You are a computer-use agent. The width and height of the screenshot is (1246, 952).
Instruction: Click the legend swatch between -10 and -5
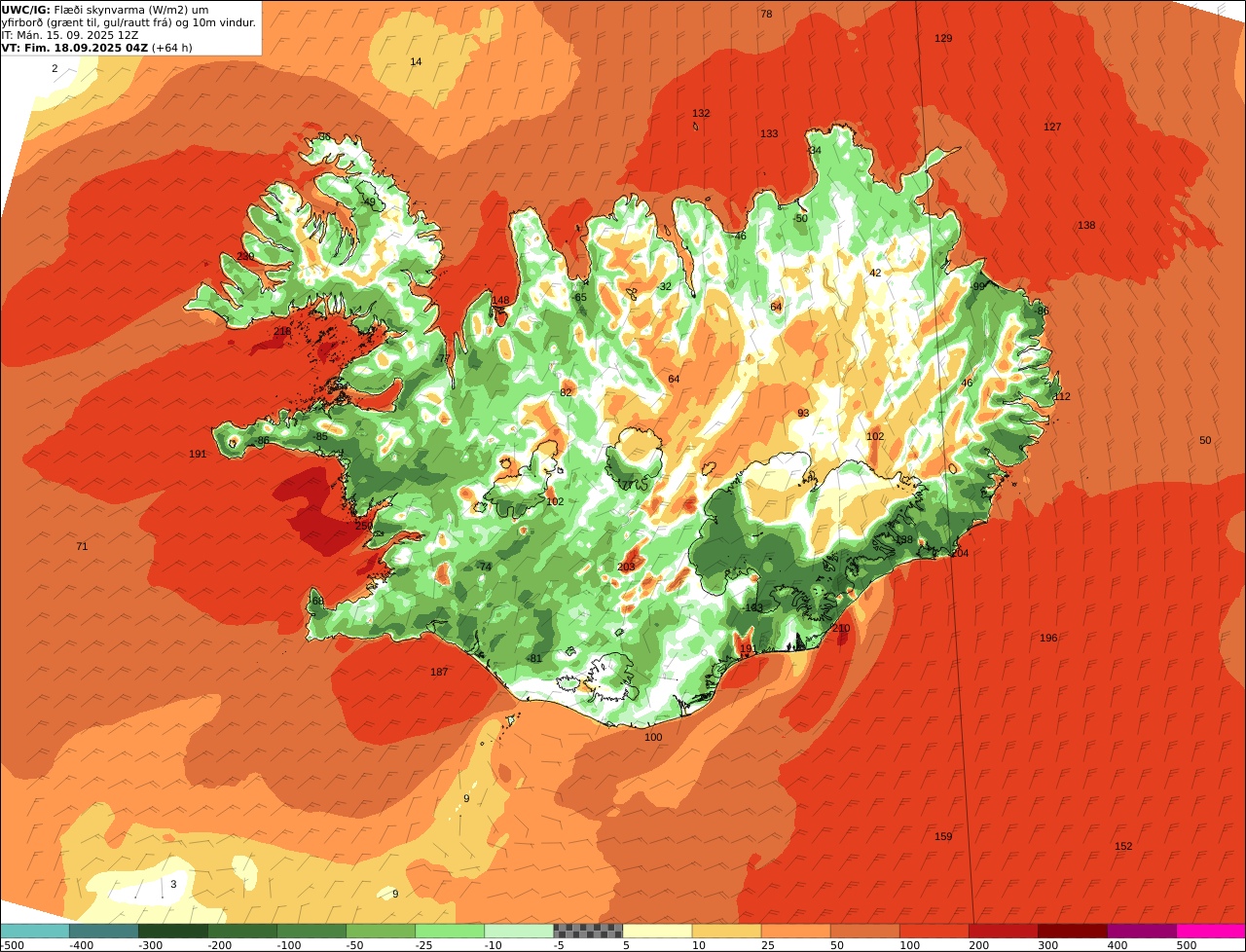pos(519,931)
